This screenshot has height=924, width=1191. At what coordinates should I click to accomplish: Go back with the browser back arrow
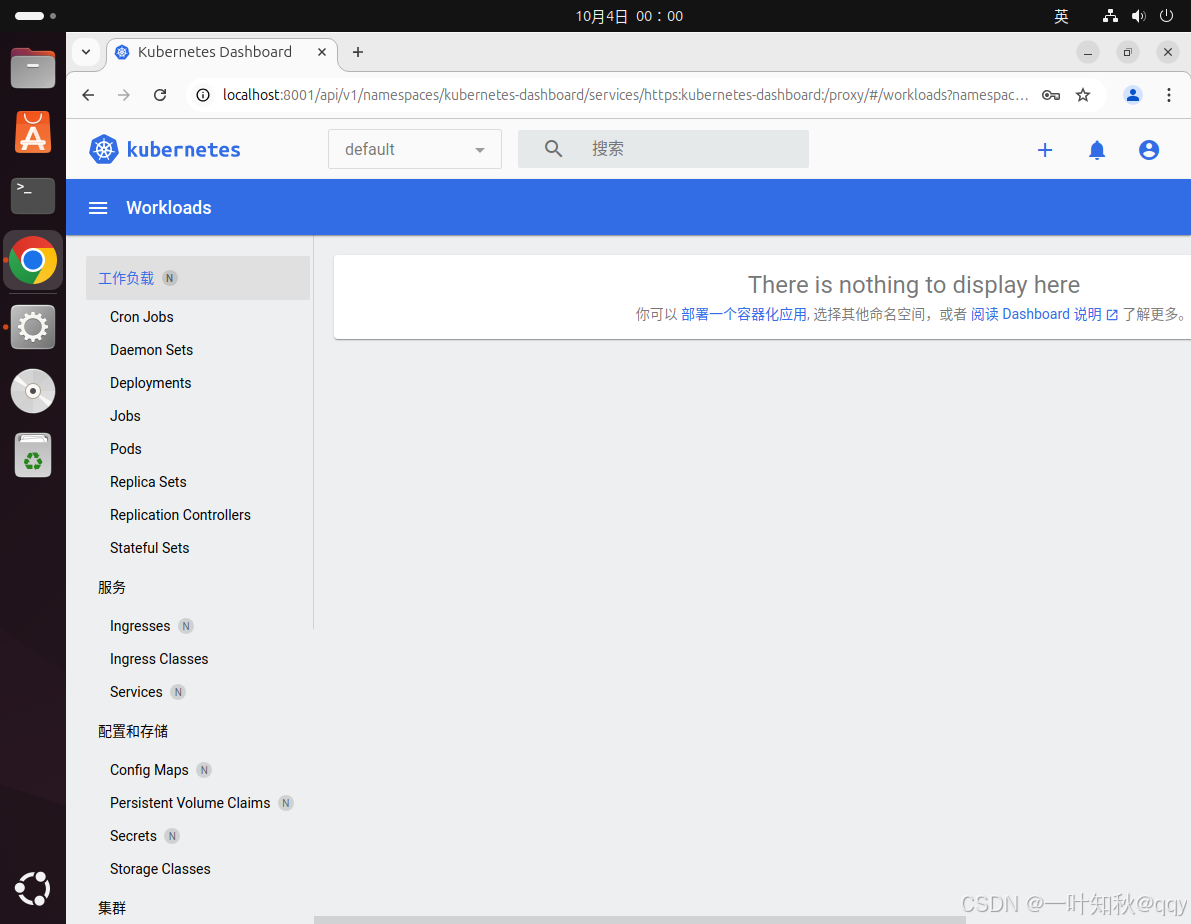pos(88,95)
